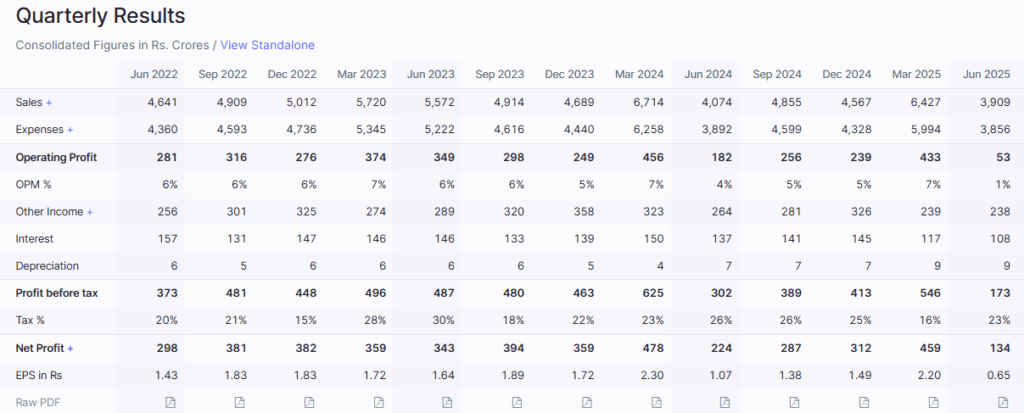Click EPS value 2.30 for Mar 2024
1024x413 pixels.
tap(652, 375)
